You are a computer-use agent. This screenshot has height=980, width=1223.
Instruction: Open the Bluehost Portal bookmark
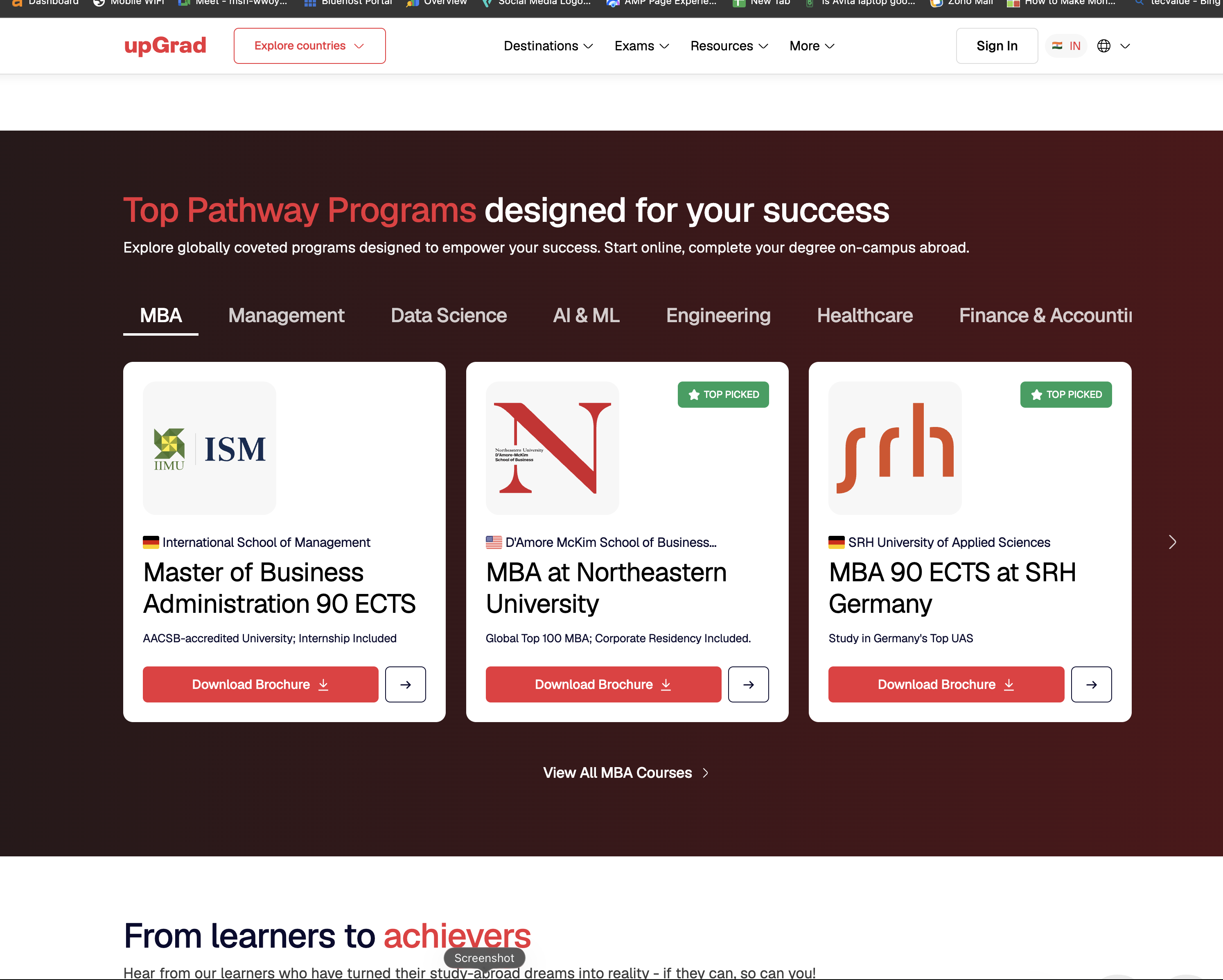click(348, 3)
